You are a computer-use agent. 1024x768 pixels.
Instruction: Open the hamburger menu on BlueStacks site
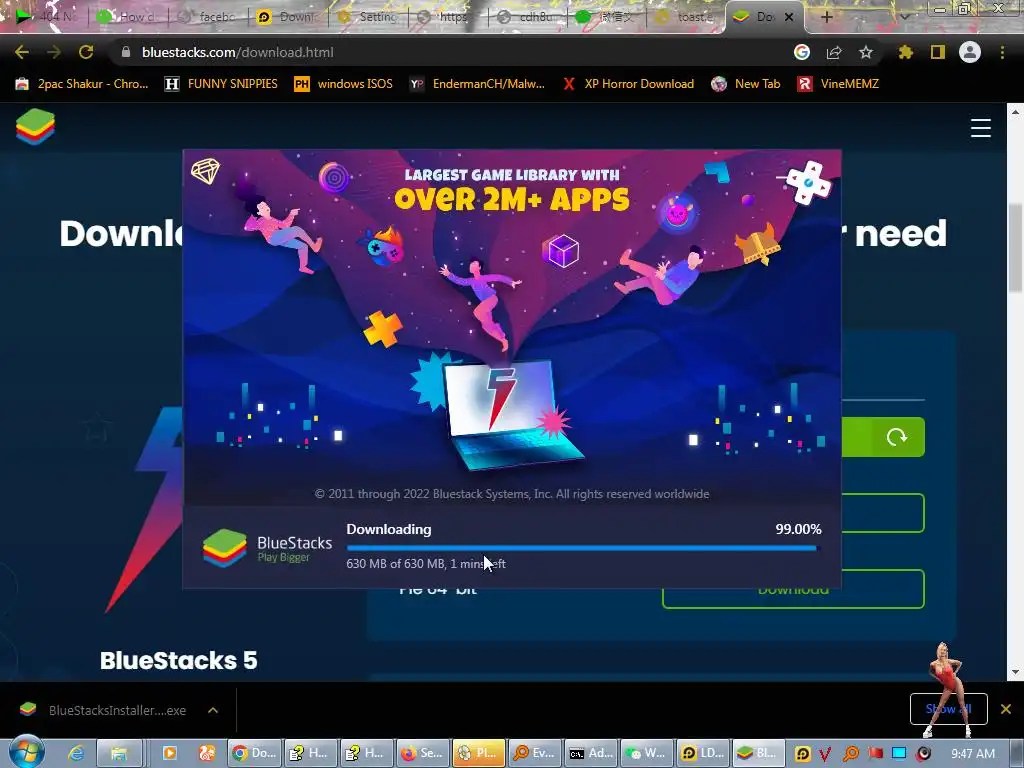(980, 128)
